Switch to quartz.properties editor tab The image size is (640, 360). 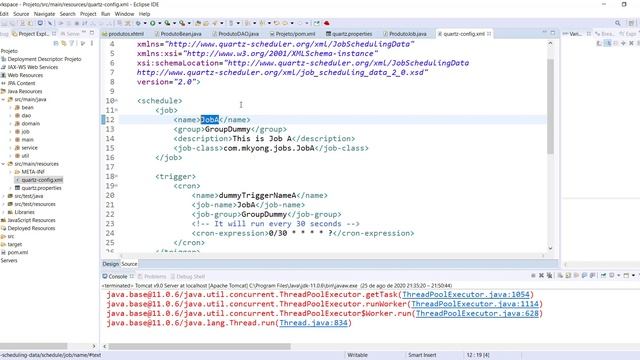349,34
